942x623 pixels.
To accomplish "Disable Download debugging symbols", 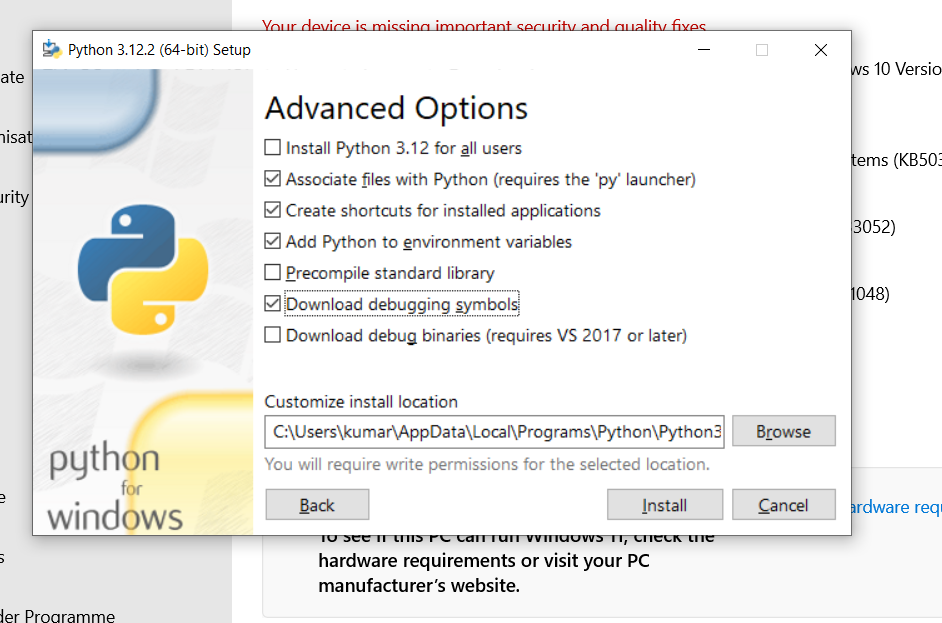I will coord(271,304).
